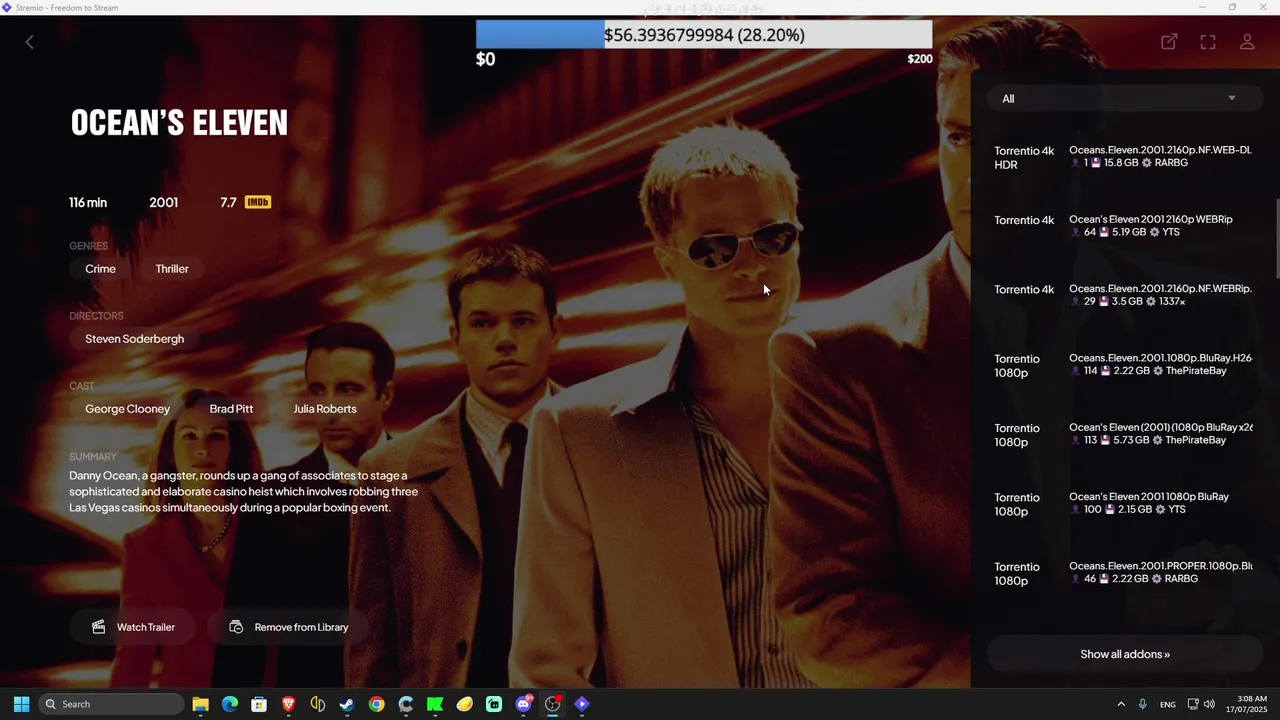1280x720 pixels.
Task: Open the IMDb rating 7.7 link
Action: [x=245, y=202]
